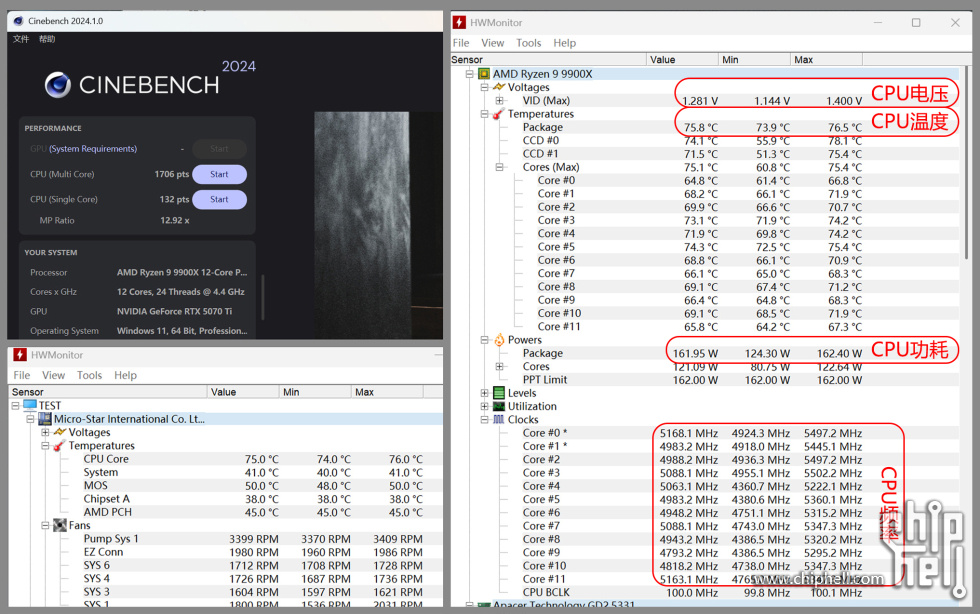Viewport: 980px width, 614px height.
Task: Start the CPU Single Core benchmark
Action: coord(219,199)
